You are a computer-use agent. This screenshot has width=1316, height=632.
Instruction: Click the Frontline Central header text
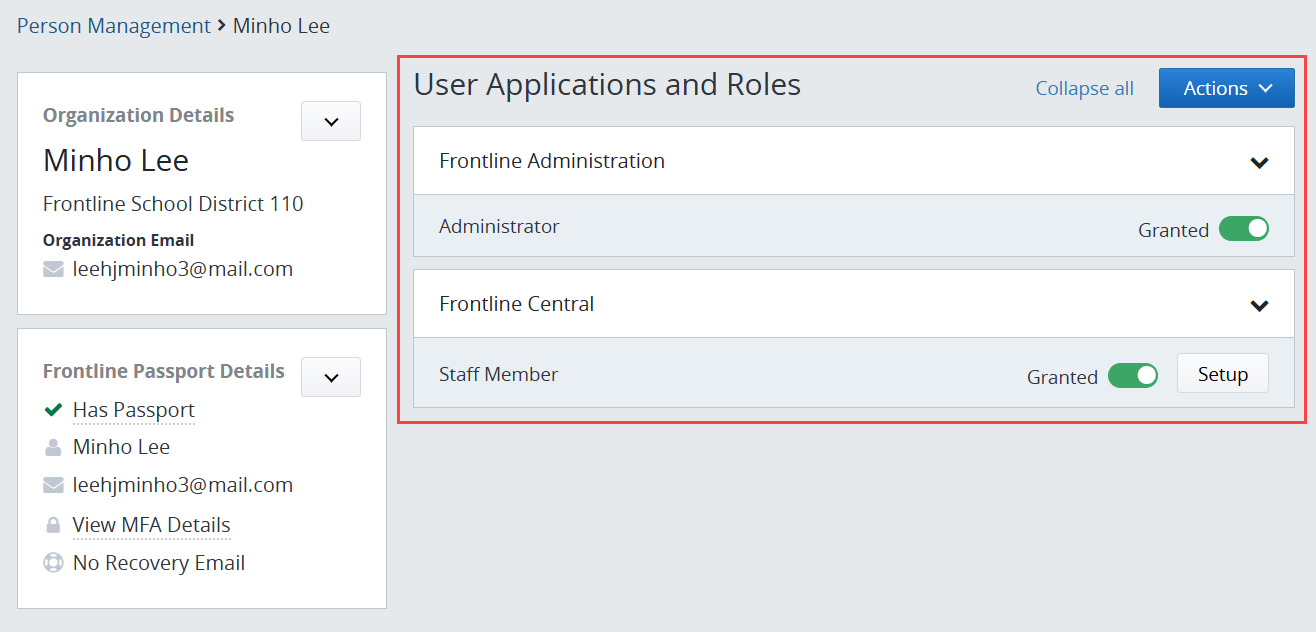pyautogui.click(x=517, y=304)
